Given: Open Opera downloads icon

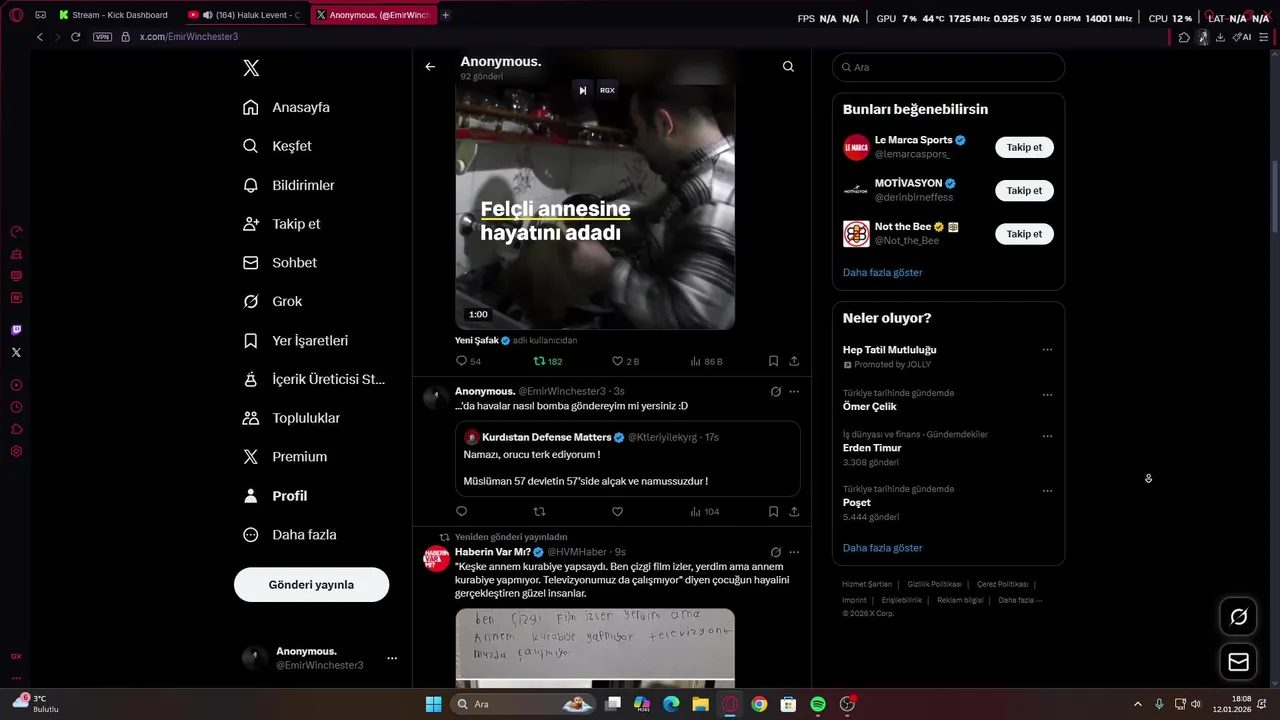Looking at the screenshot, I should 1220,37.
